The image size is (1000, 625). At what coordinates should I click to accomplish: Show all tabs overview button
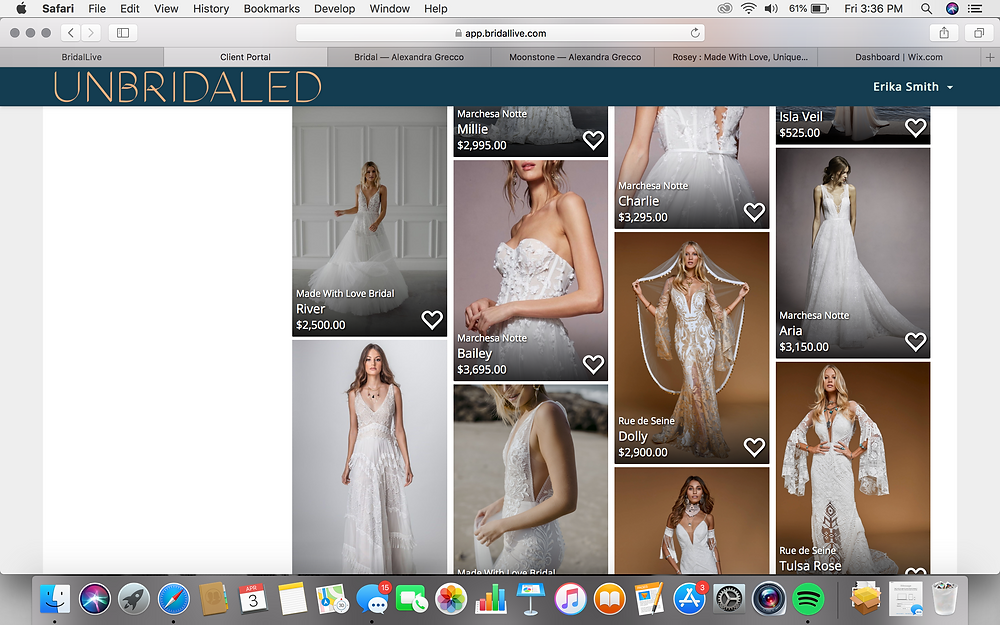coord(979,33)
